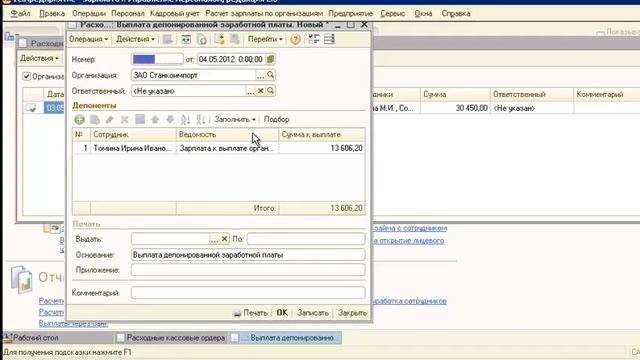Click the Приложение input field

[x=248, y=270]
